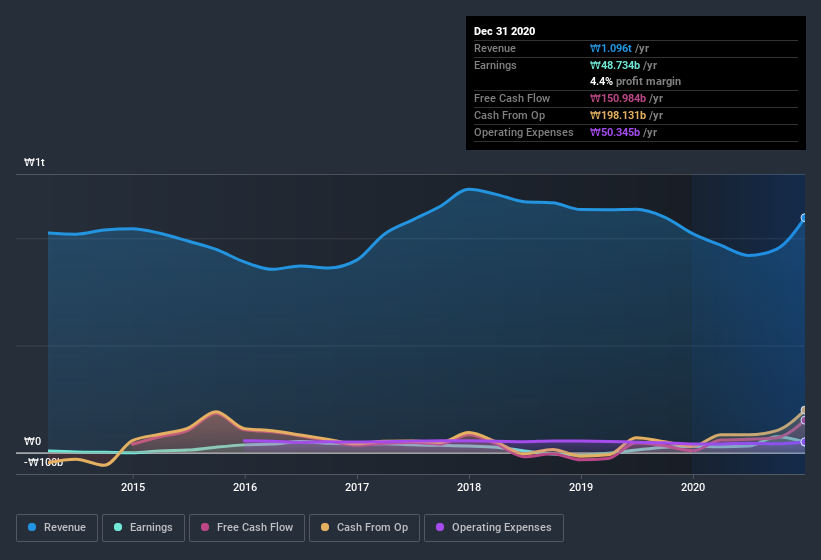This screenshot has width=821, height=560.
Task: Click the 2015 x-axis label
Action: [x=133, y=487]
